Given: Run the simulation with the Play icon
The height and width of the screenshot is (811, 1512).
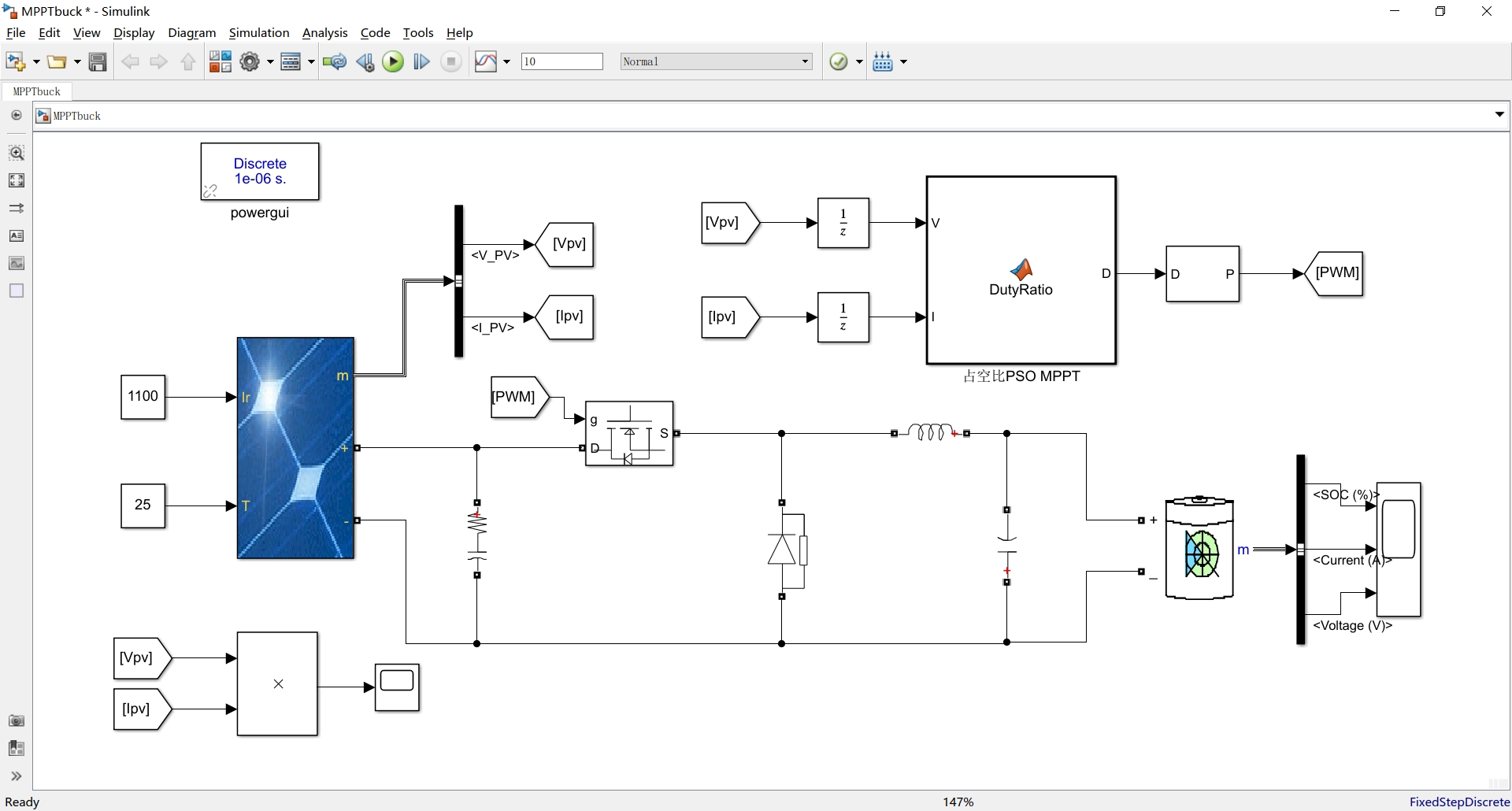Looking at the screenshot, I should (393, 61).
